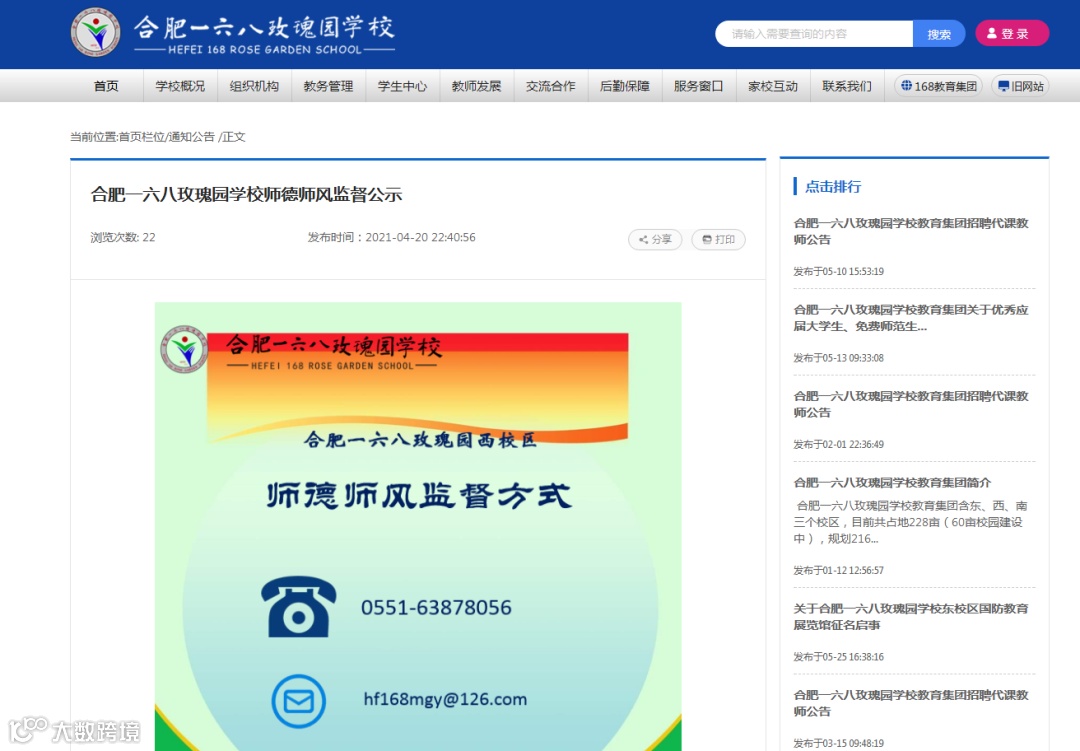Open the 首页 menu item

tap(106, 86)
